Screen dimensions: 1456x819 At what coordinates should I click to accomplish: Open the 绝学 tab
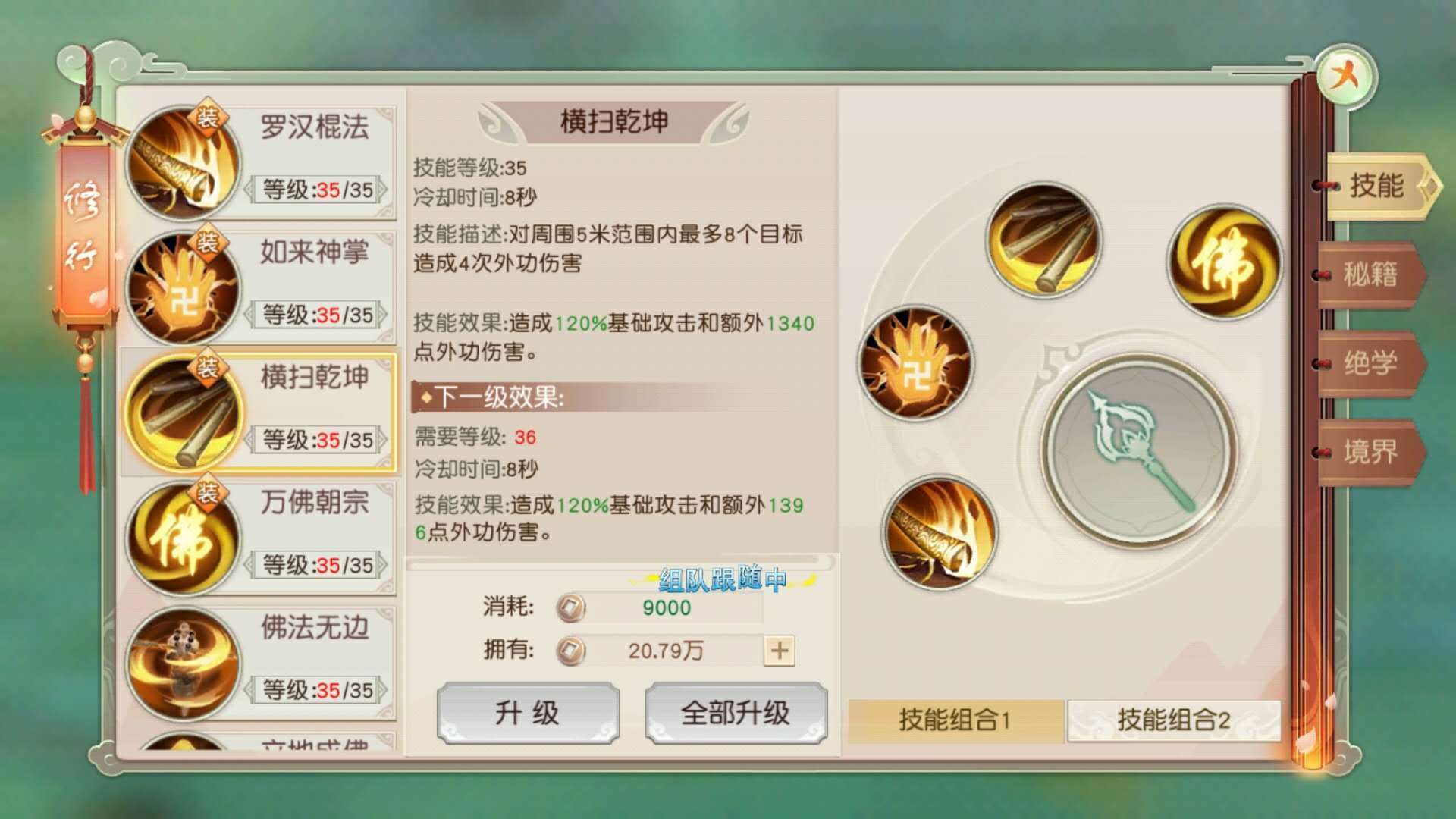pos(1371,363)
